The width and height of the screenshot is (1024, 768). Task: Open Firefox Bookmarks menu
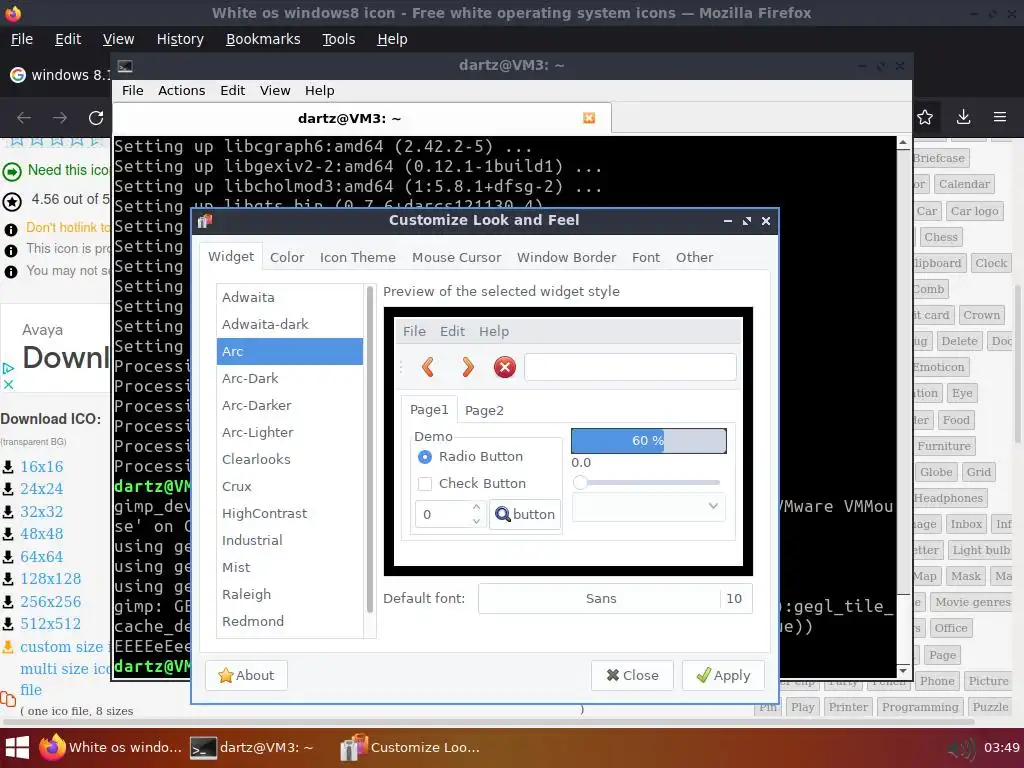point(263,39)
